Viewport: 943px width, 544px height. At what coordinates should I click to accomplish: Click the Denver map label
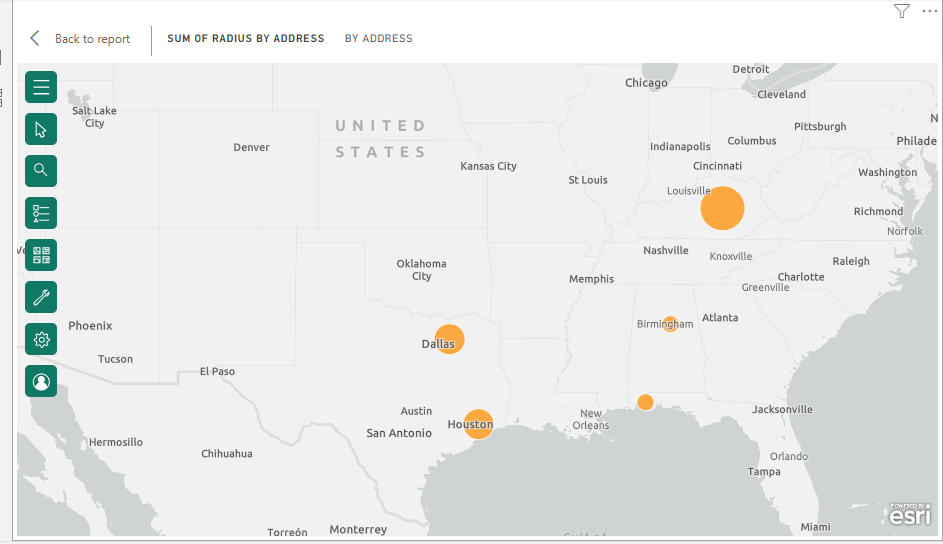251,147
